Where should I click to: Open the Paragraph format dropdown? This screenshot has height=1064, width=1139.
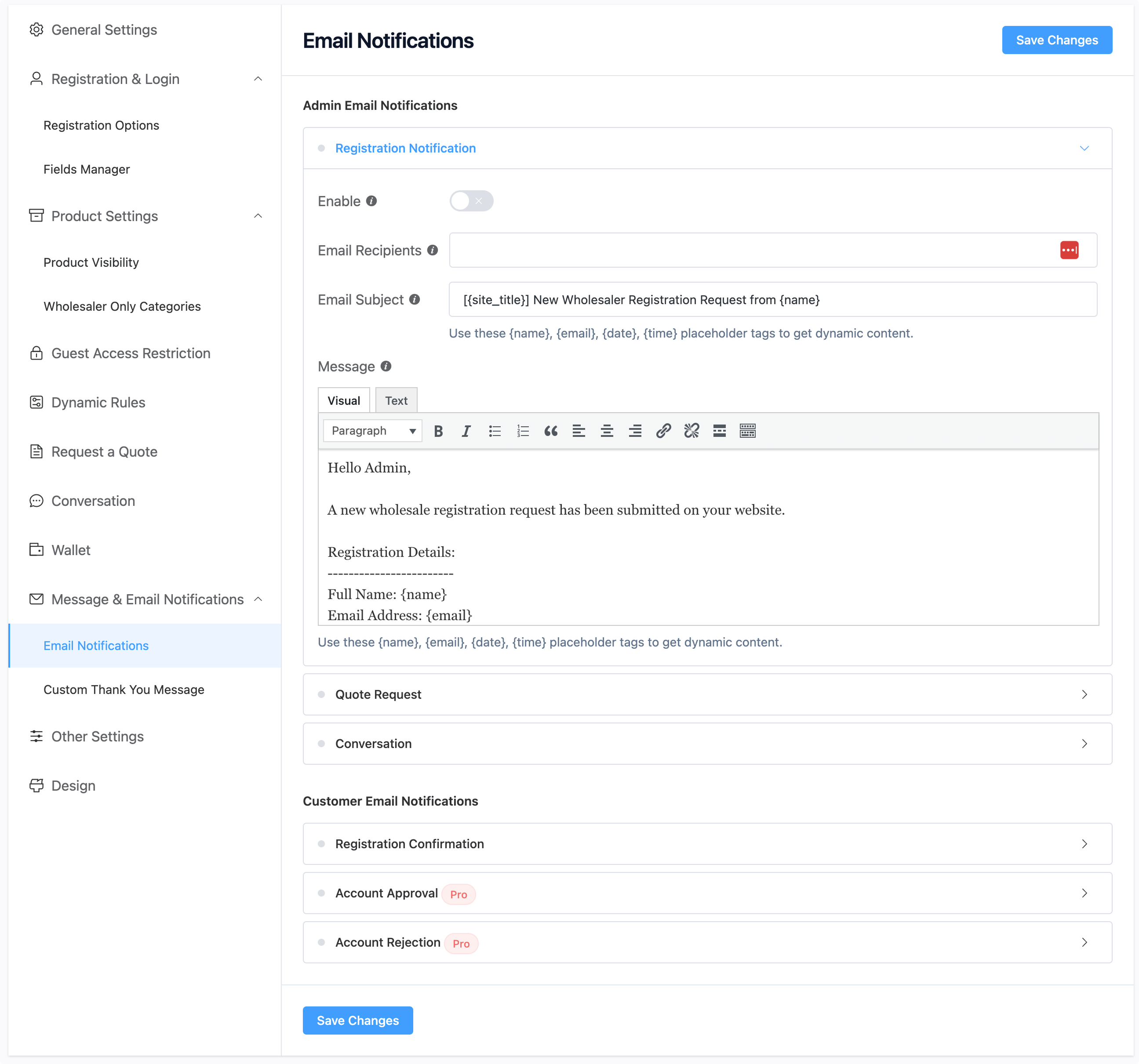[372, 431]
